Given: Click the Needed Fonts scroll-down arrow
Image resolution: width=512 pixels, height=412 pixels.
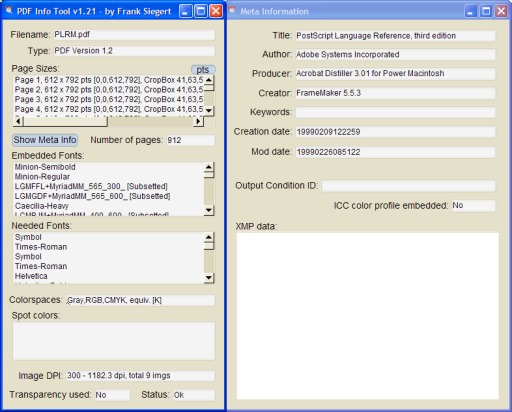Looking at the screenshot, I should pos(209,277).
